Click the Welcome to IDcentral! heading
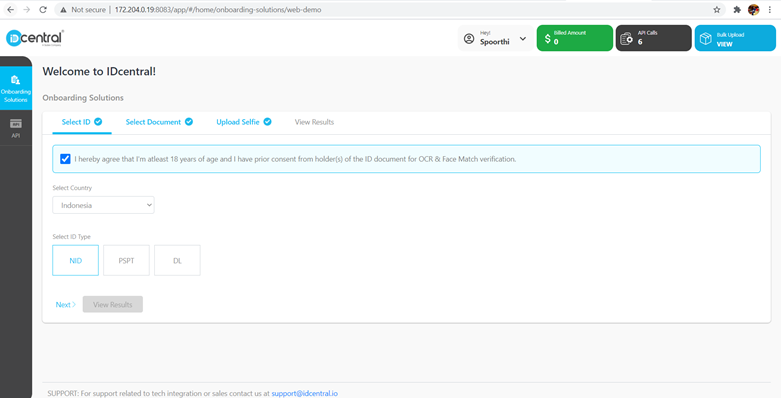This screenshot has height=398, width=781. (99, 71)
